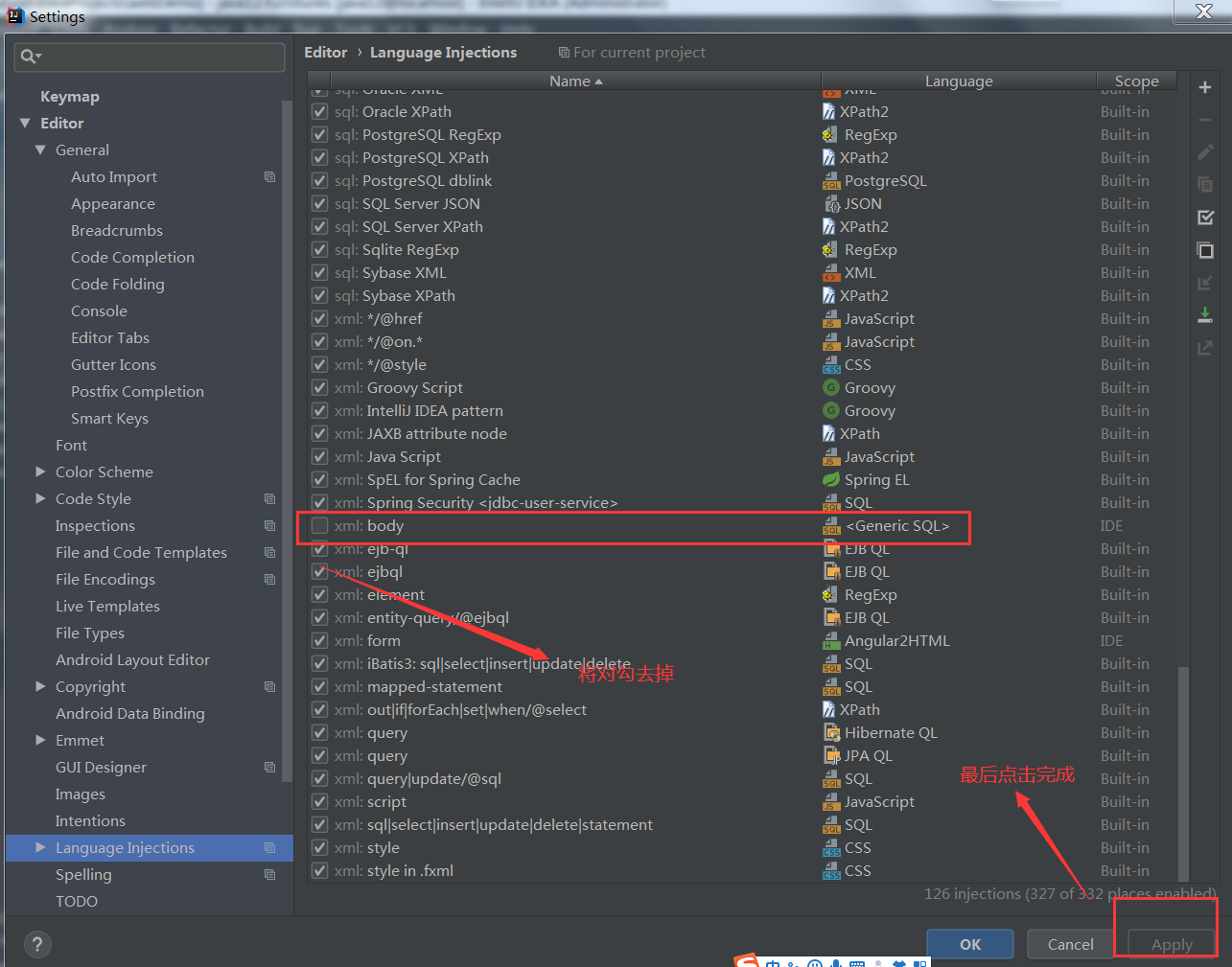
Task: Click the OK button
Action: [970, 944]
